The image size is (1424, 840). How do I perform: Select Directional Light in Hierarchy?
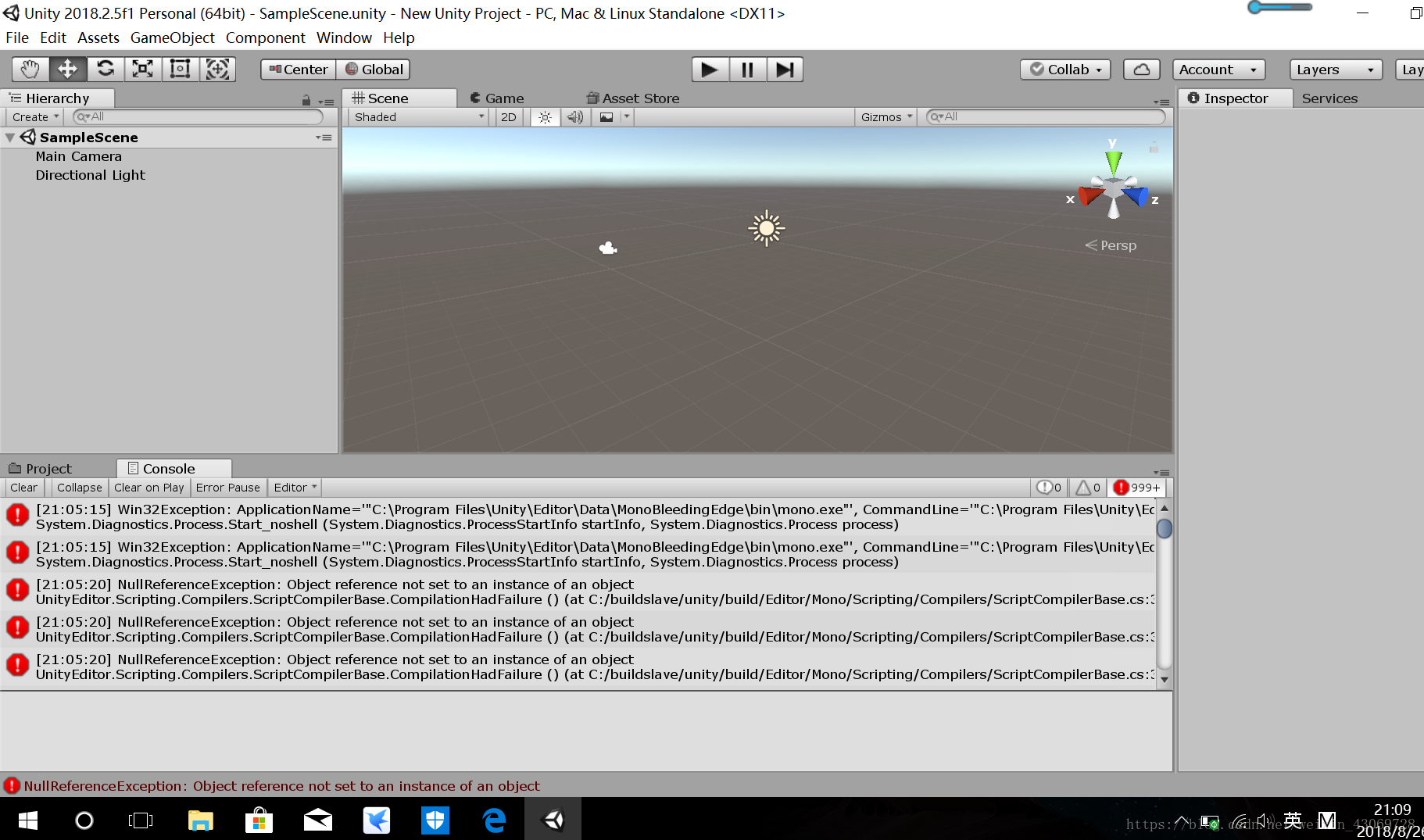pyautogui.click(x=90, y=175)
